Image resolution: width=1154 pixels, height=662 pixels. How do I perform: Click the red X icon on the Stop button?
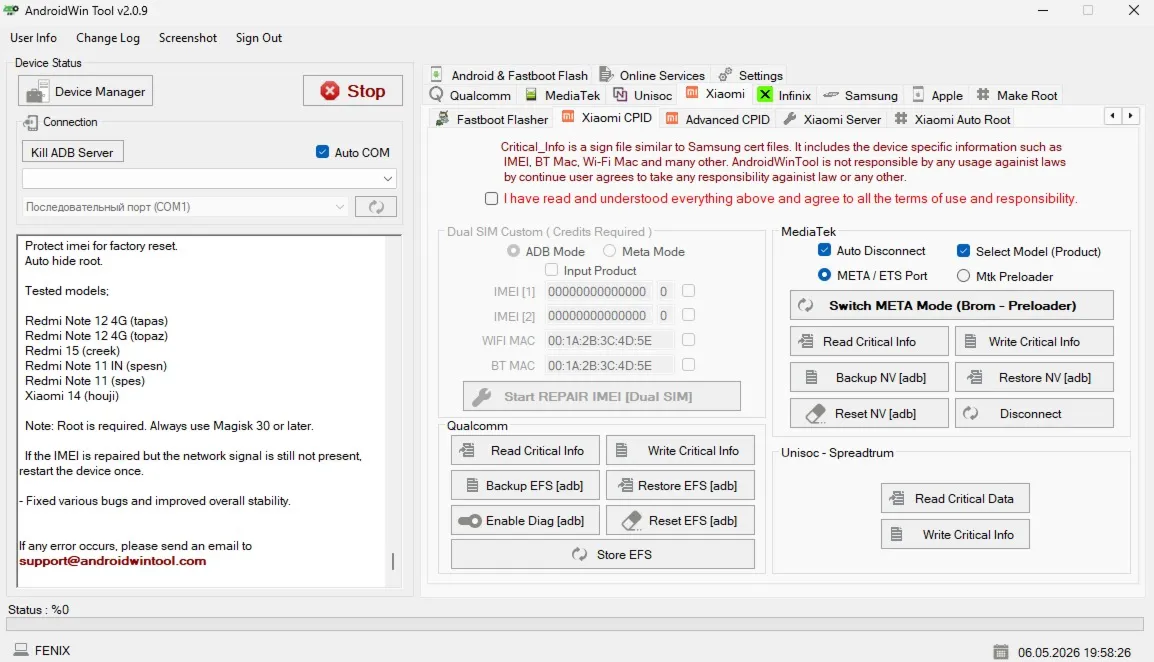[x=330, y=91]
